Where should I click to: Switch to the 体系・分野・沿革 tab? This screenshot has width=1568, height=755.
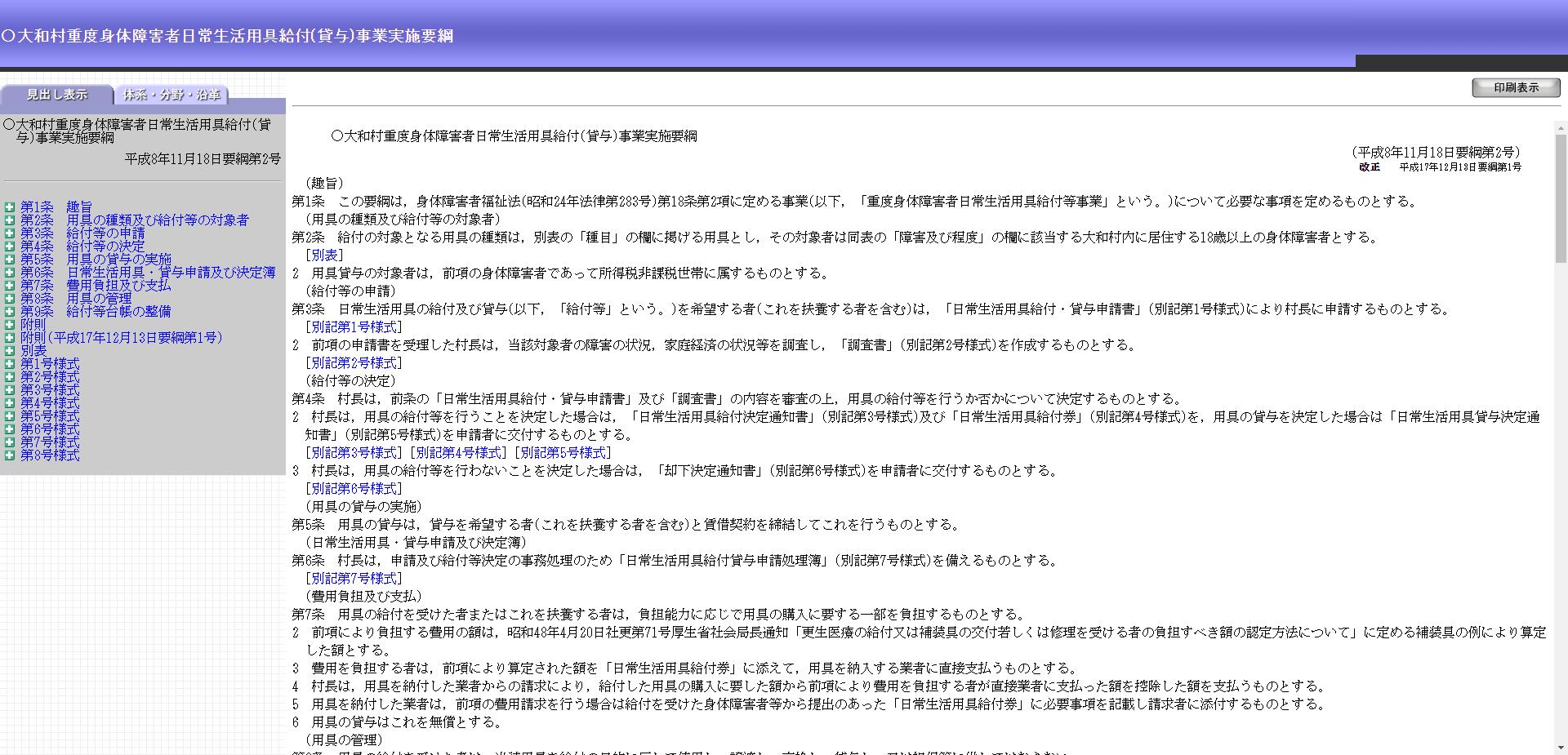171,95
